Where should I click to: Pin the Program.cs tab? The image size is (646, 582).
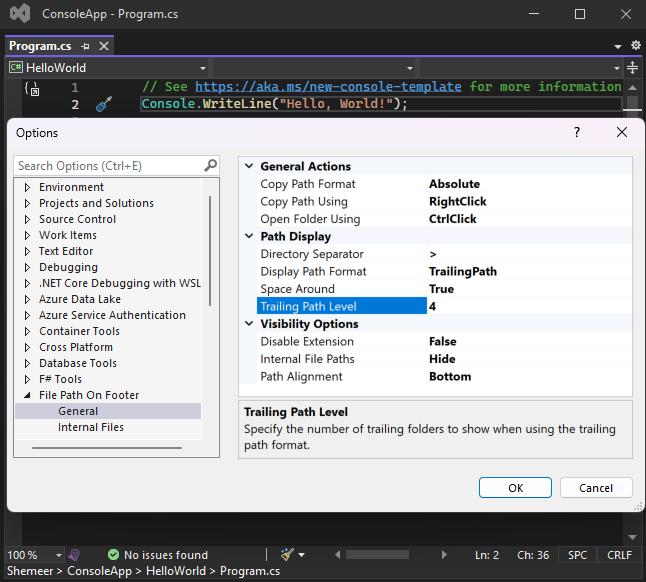click(x=85, y=47)
